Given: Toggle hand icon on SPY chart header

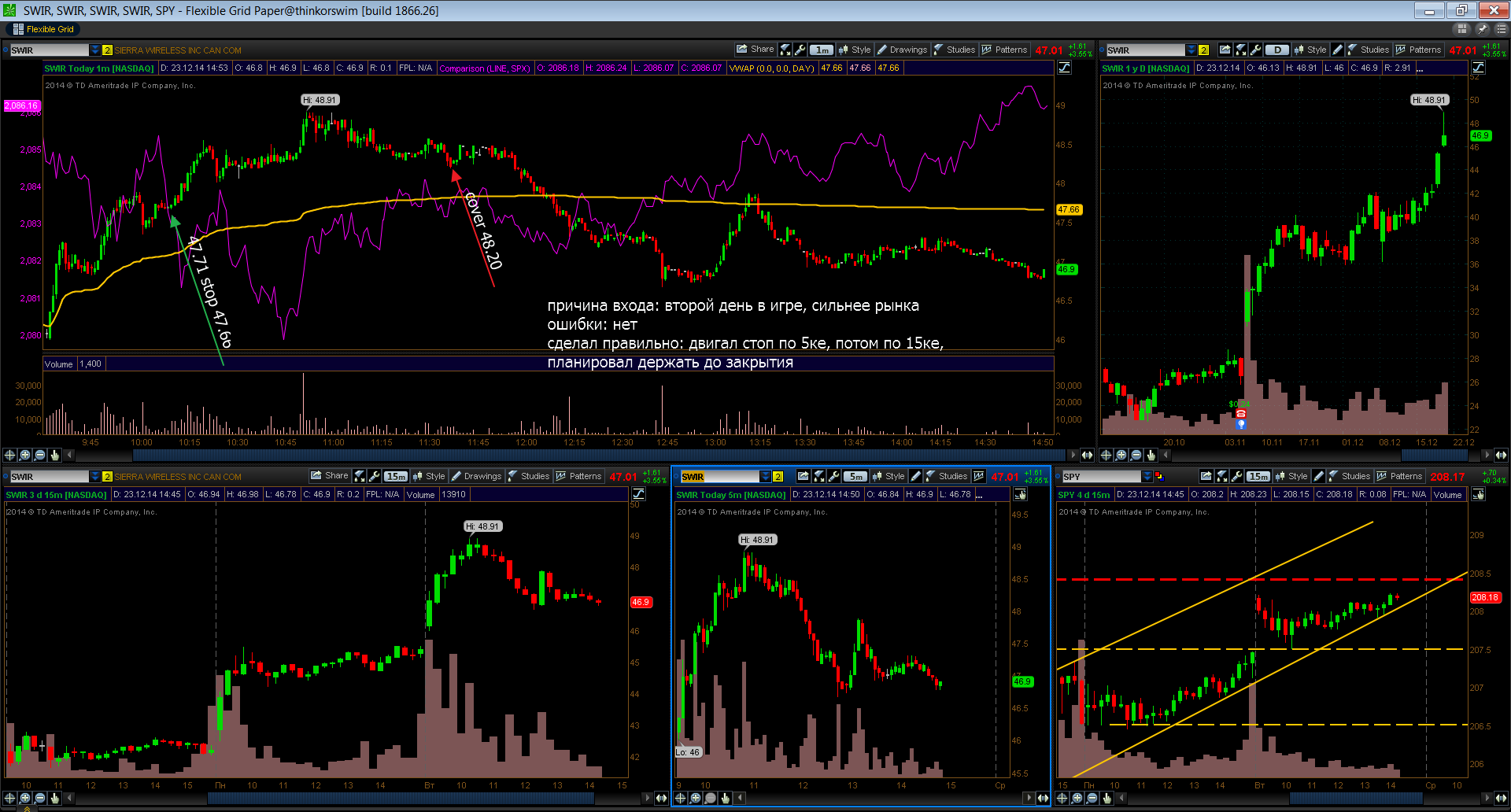Looking at the screenshot, I should 1478,494.
